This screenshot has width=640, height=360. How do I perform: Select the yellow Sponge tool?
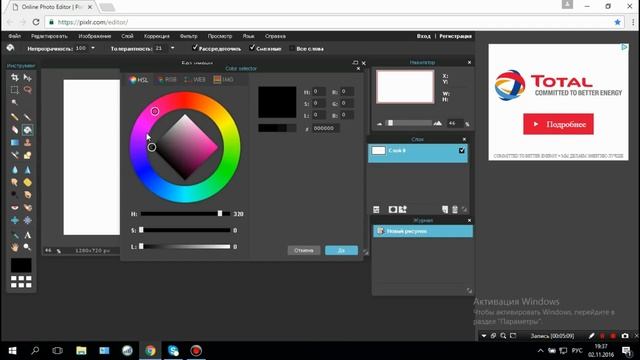tap(27, 182)
